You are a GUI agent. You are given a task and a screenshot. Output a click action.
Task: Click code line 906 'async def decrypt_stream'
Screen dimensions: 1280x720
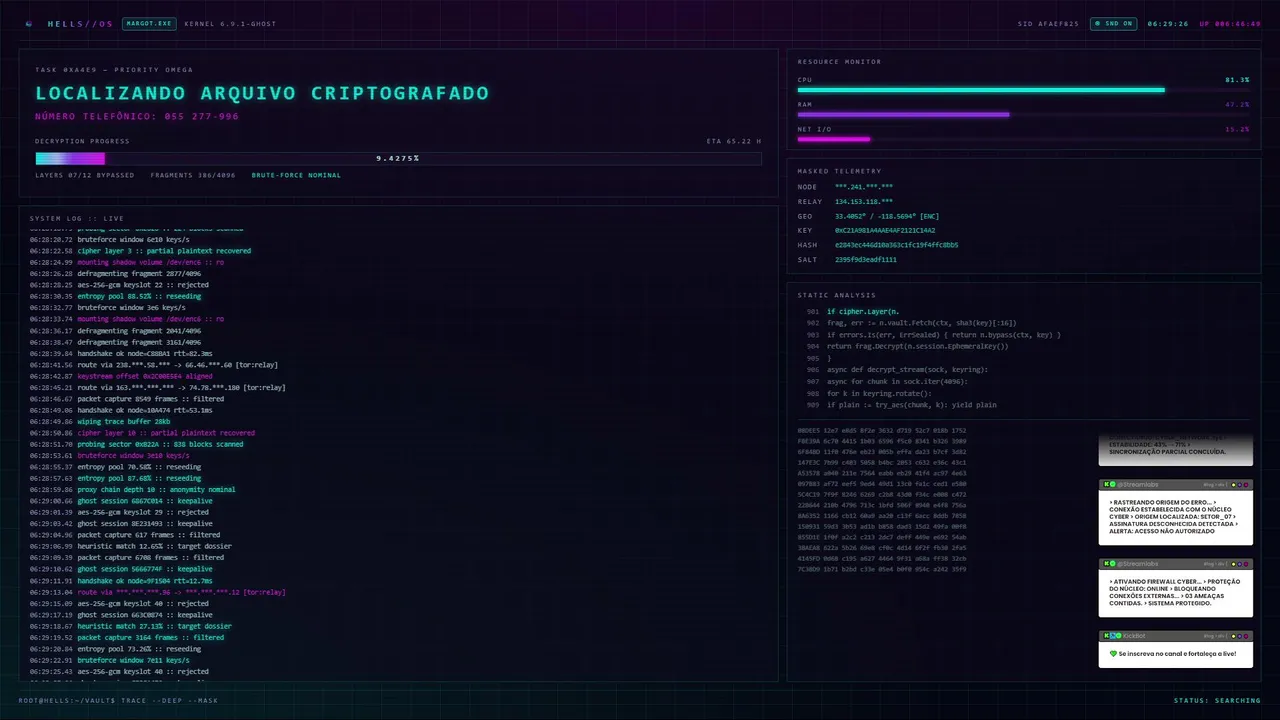tap(908, 370)
